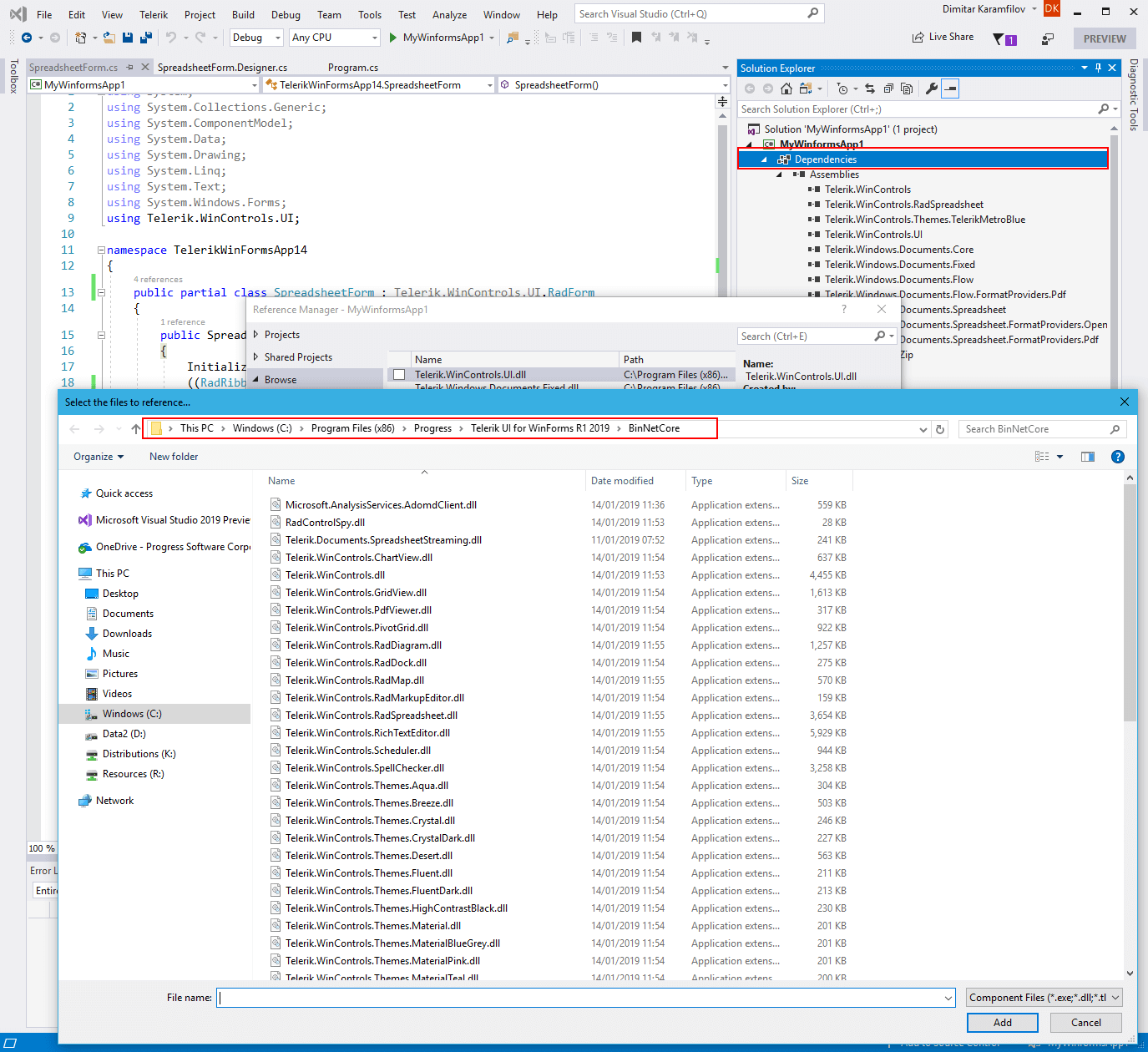This screenshot has width=1148, height=1052.
Task: Click the Find in Files toolbar icon
Action: (x=513, y=38)
